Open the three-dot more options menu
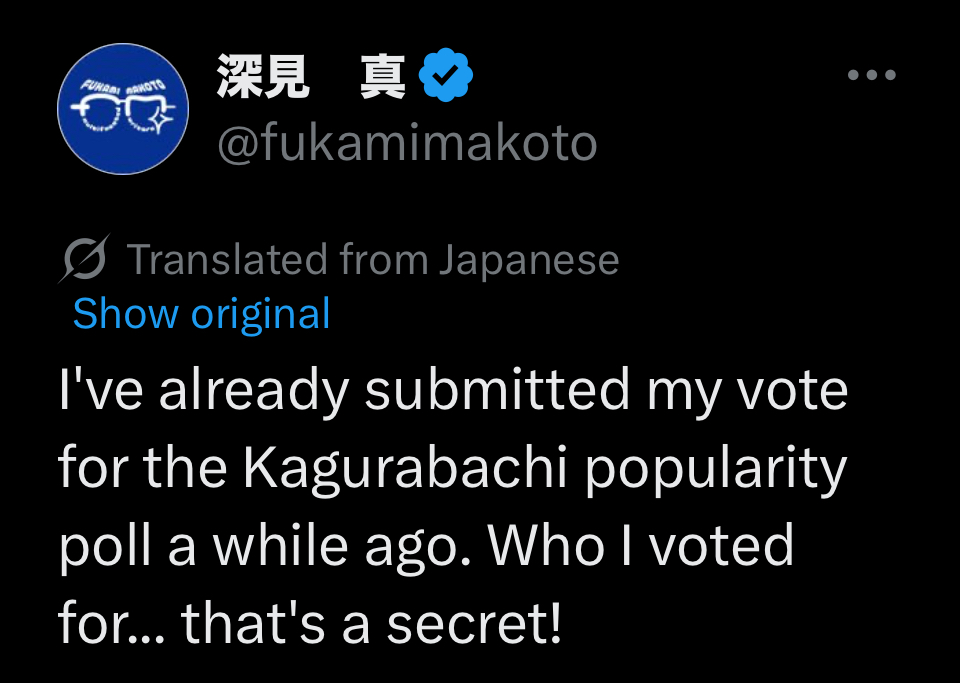The height and width of the screenshot is (683, 960). [x=870, y=75]
